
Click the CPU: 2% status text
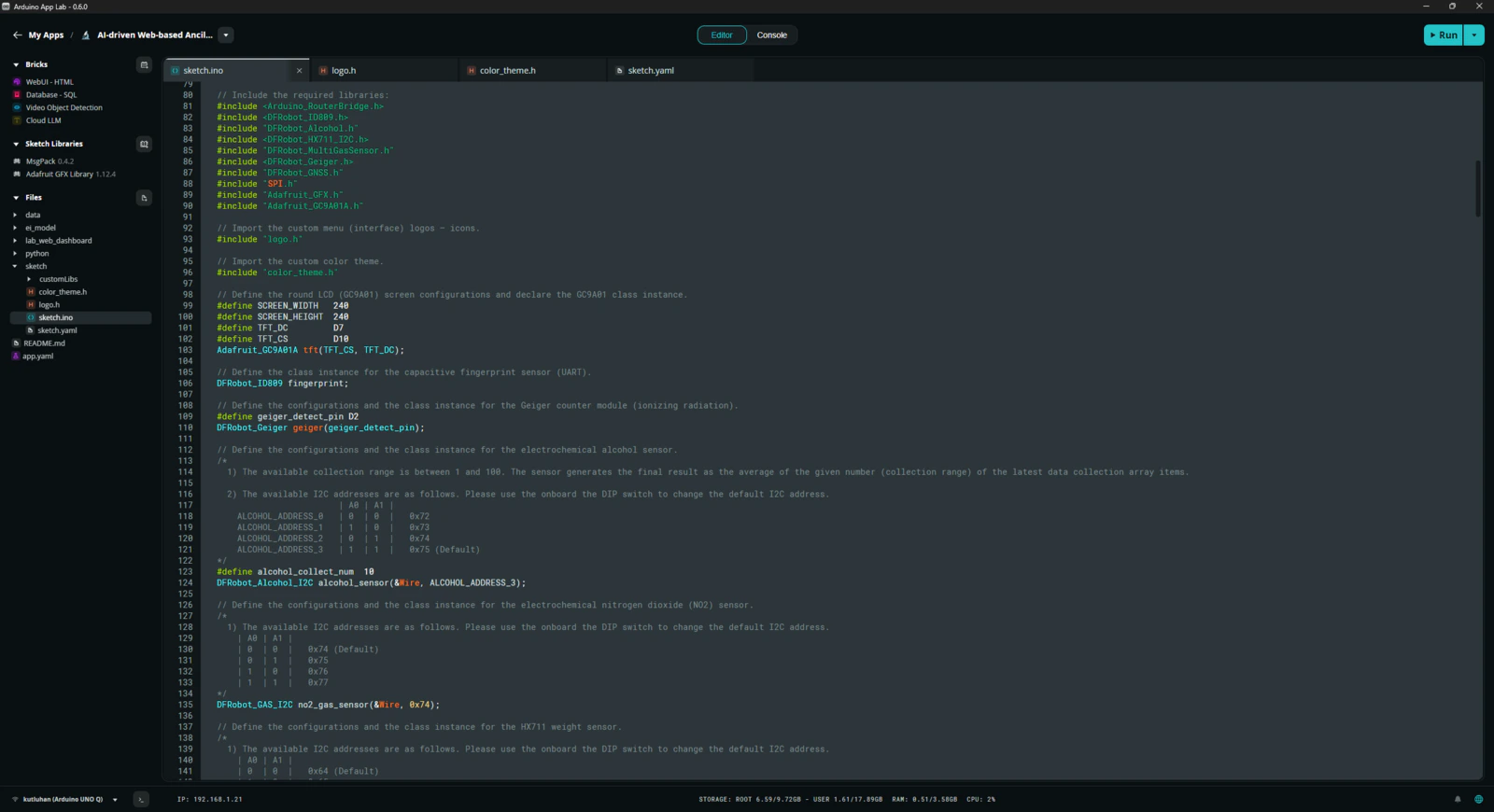pyautogui.click(x=980, y=800)
